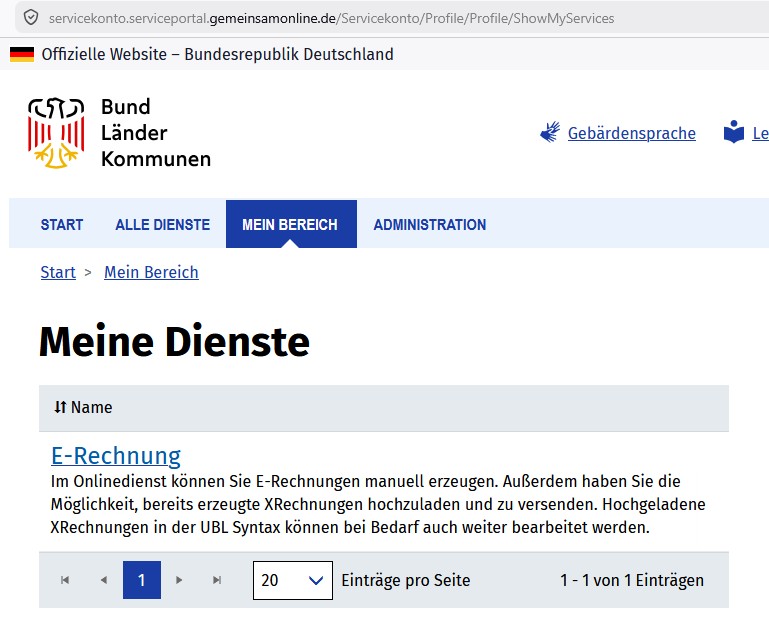Click the E-Rechnung description paragraph

pyautogui.click(x=378, y=504)
